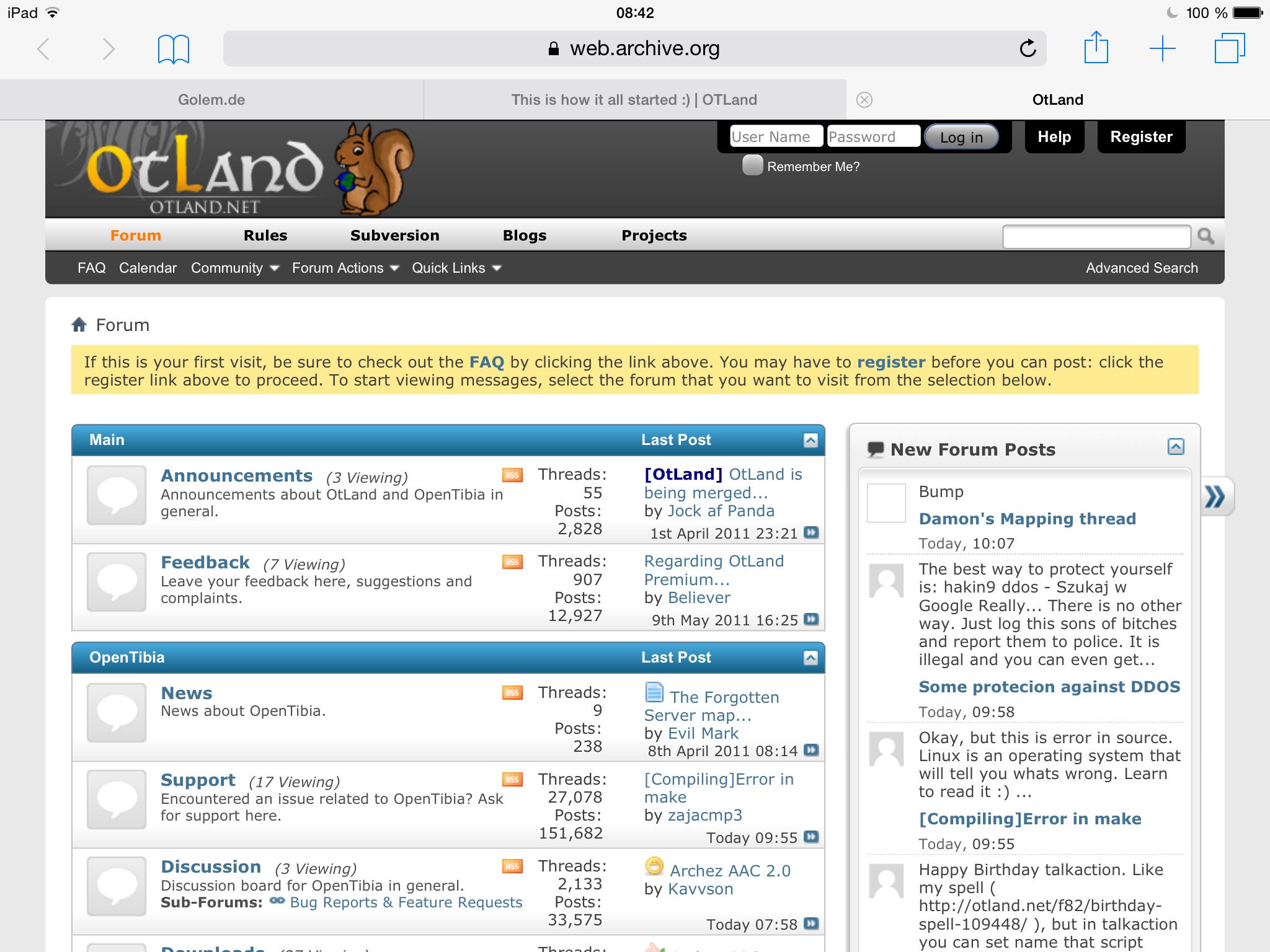Focus the forum search text box
Image resolution: width=1270 pixels, height=952 pixels.
(1096, 236)
